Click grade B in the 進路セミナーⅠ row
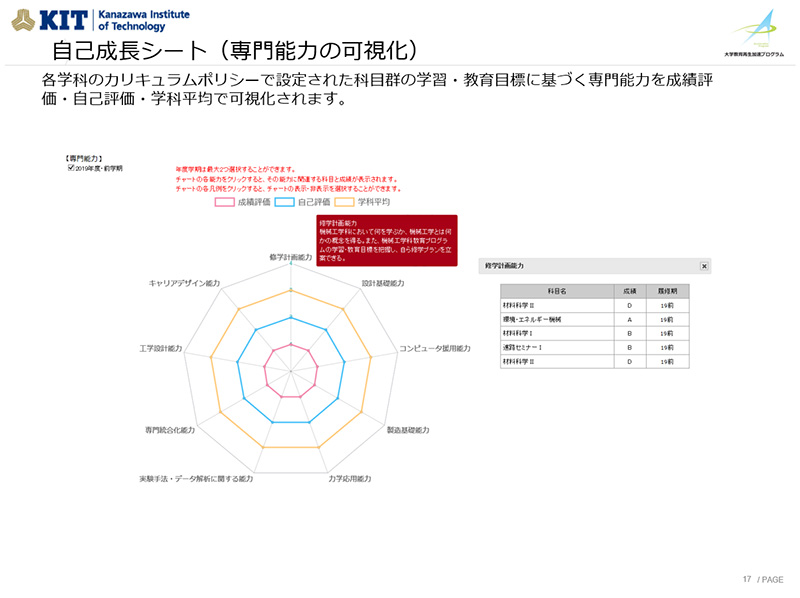 630,347
